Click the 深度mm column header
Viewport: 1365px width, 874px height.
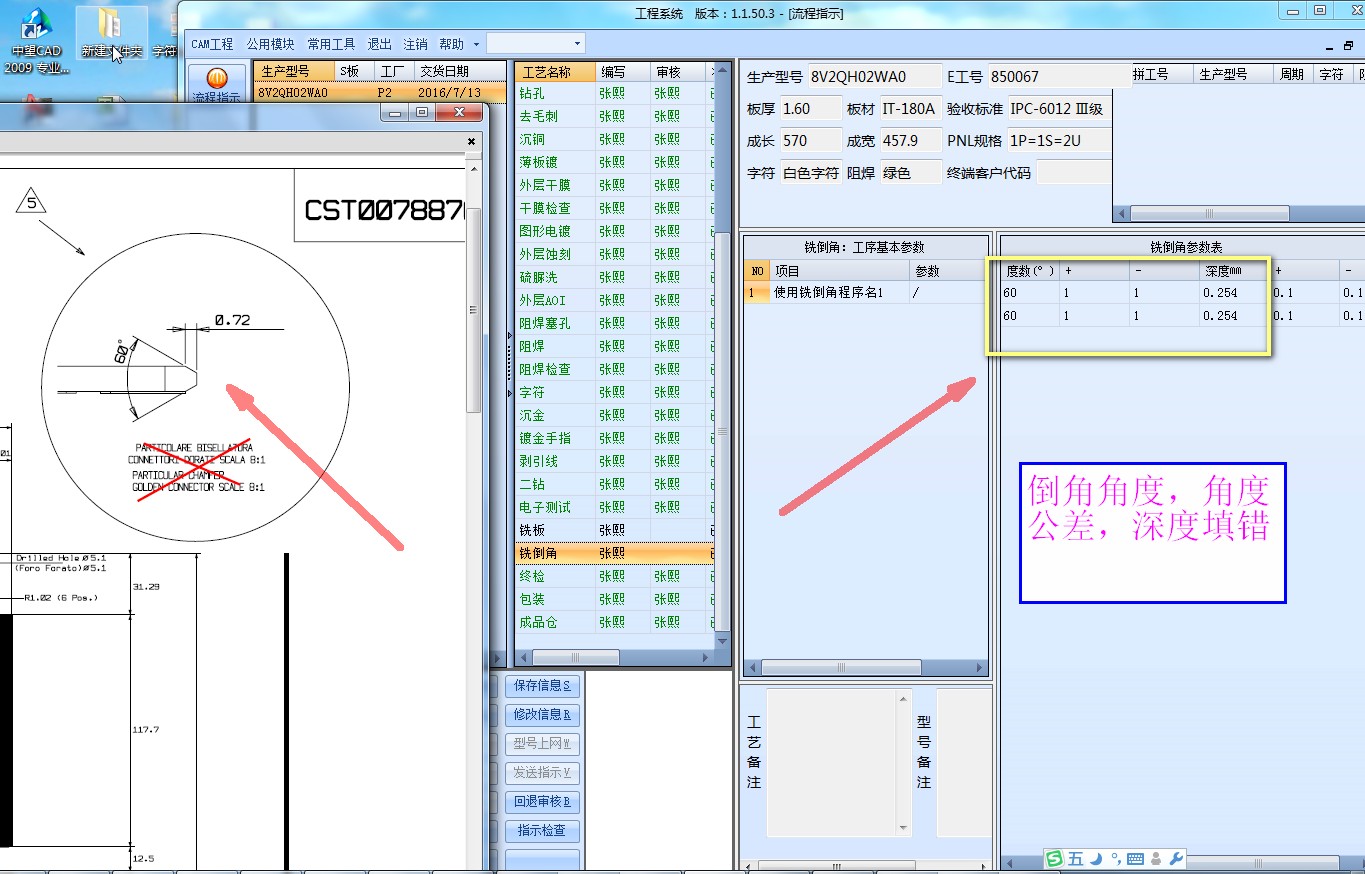coord(1234,270)
